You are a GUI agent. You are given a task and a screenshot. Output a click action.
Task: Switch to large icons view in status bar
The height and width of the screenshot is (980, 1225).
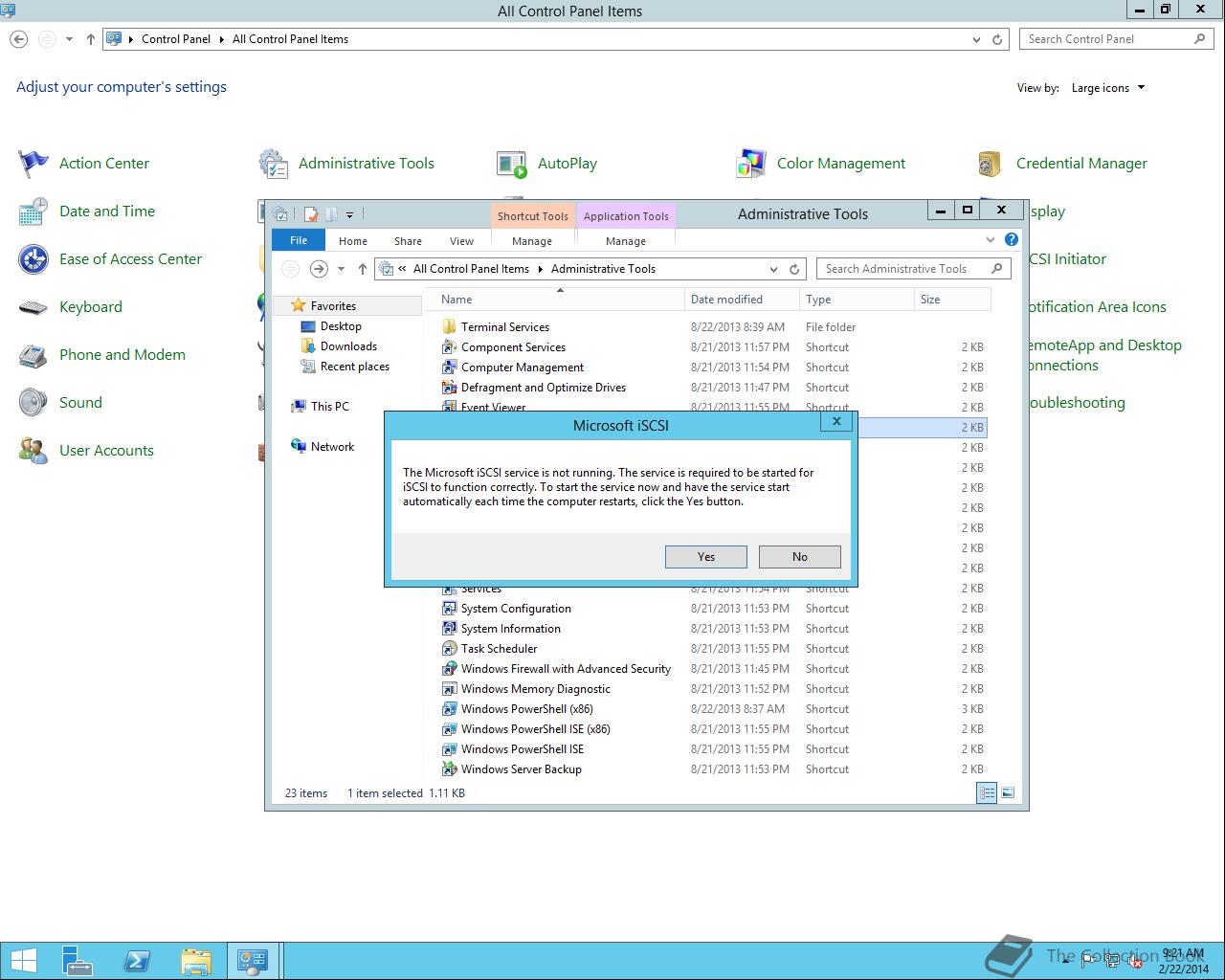click(x=1007, y=792)
